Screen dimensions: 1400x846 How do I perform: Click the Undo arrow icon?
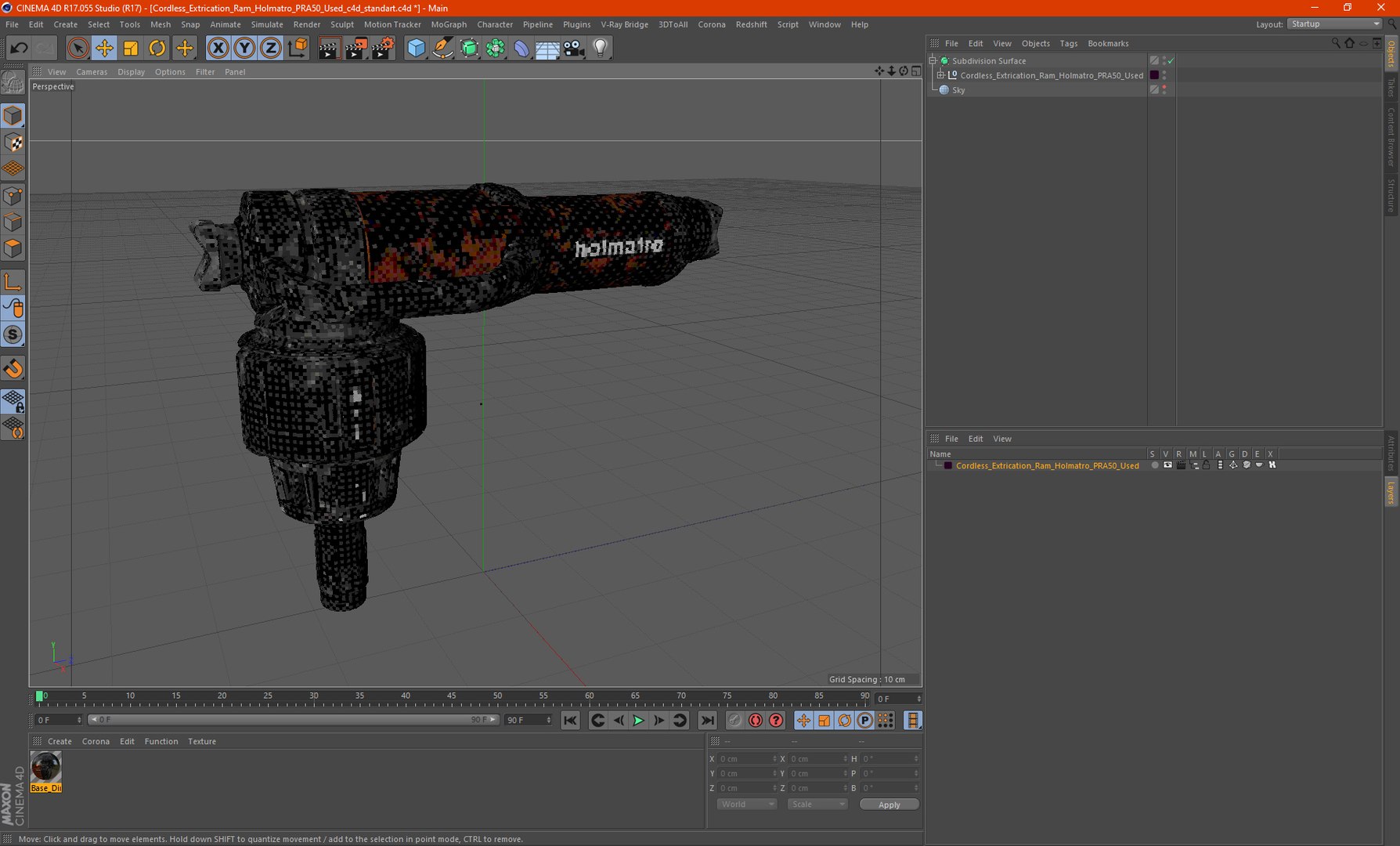(19, 49)
